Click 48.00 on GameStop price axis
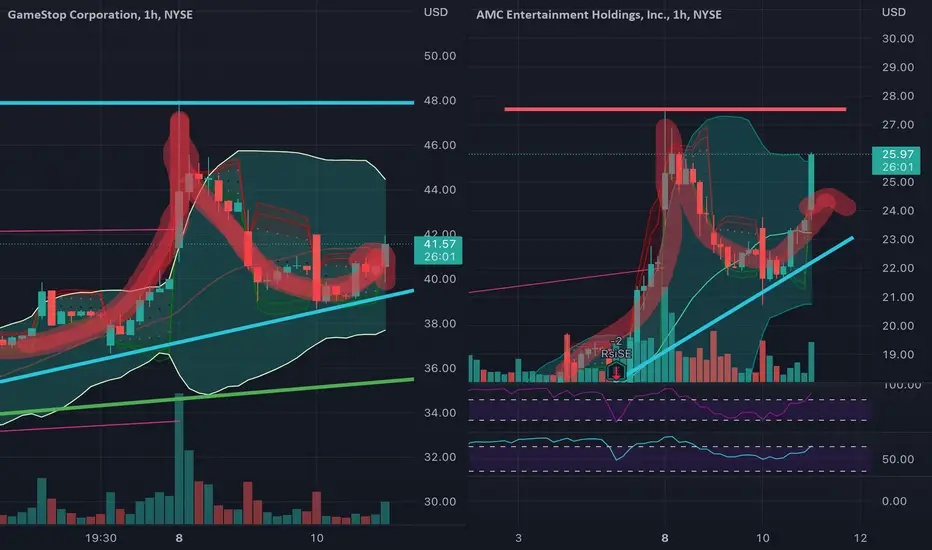This screenshot has height=550, width=932. pos(440,100)
